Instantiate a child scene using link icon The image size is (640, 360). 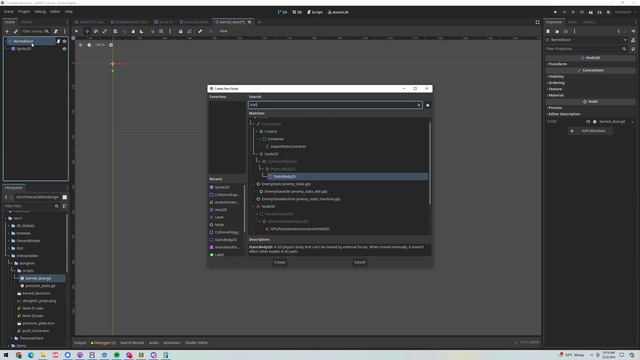(x=16, y=31)
